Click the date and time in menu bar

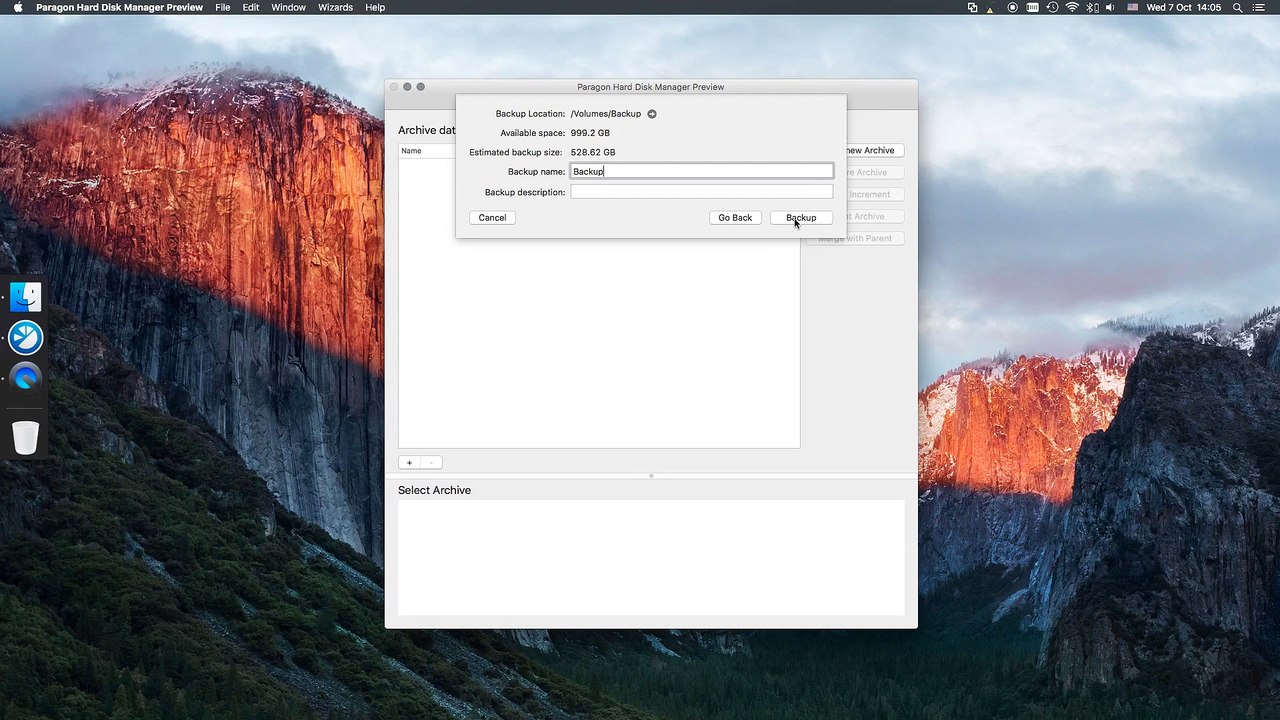[1184, 7]
